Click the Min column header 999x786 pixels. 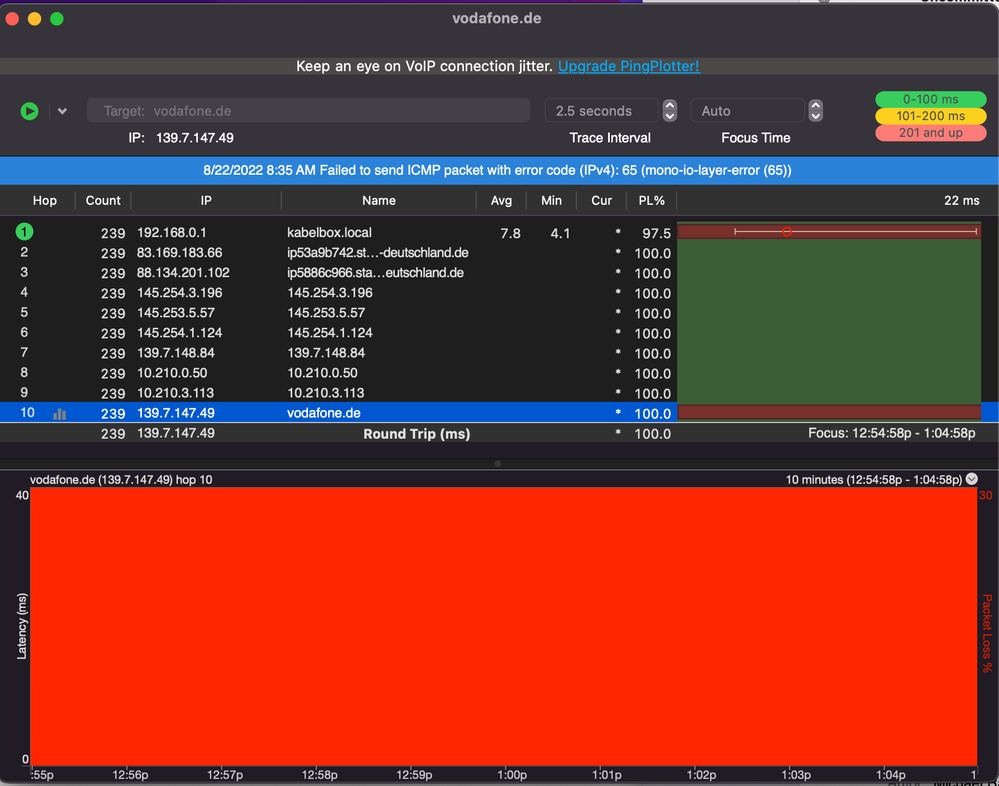pos(551,201)
